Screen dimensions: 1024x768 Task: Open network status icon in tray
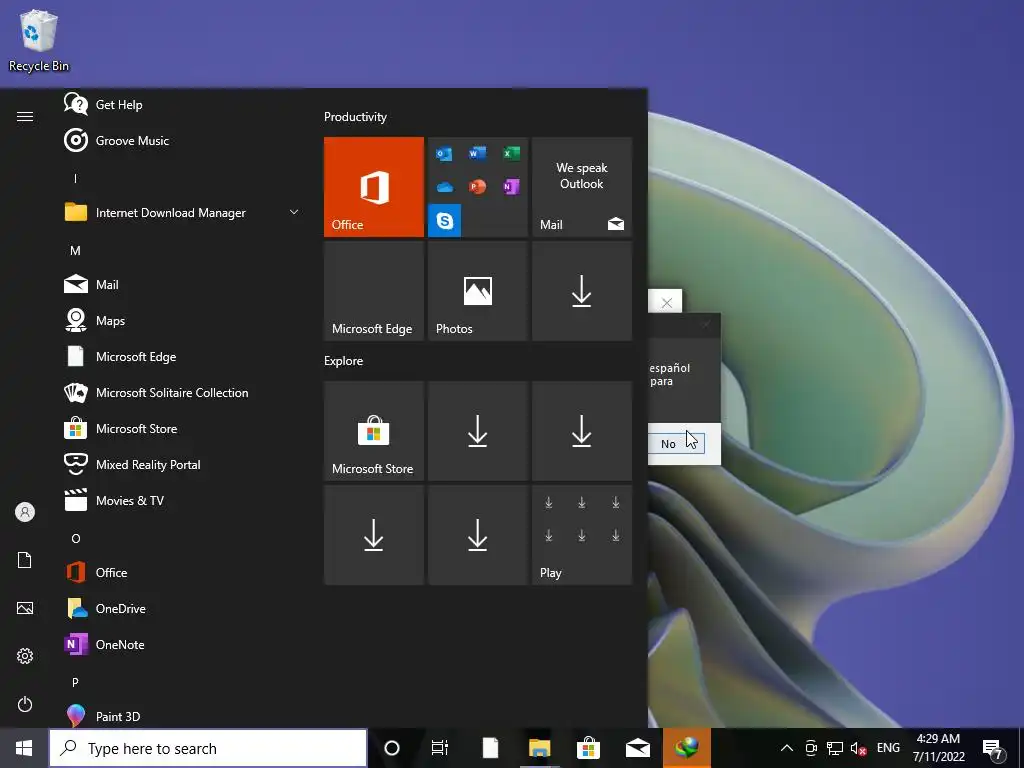pos(835,748)
